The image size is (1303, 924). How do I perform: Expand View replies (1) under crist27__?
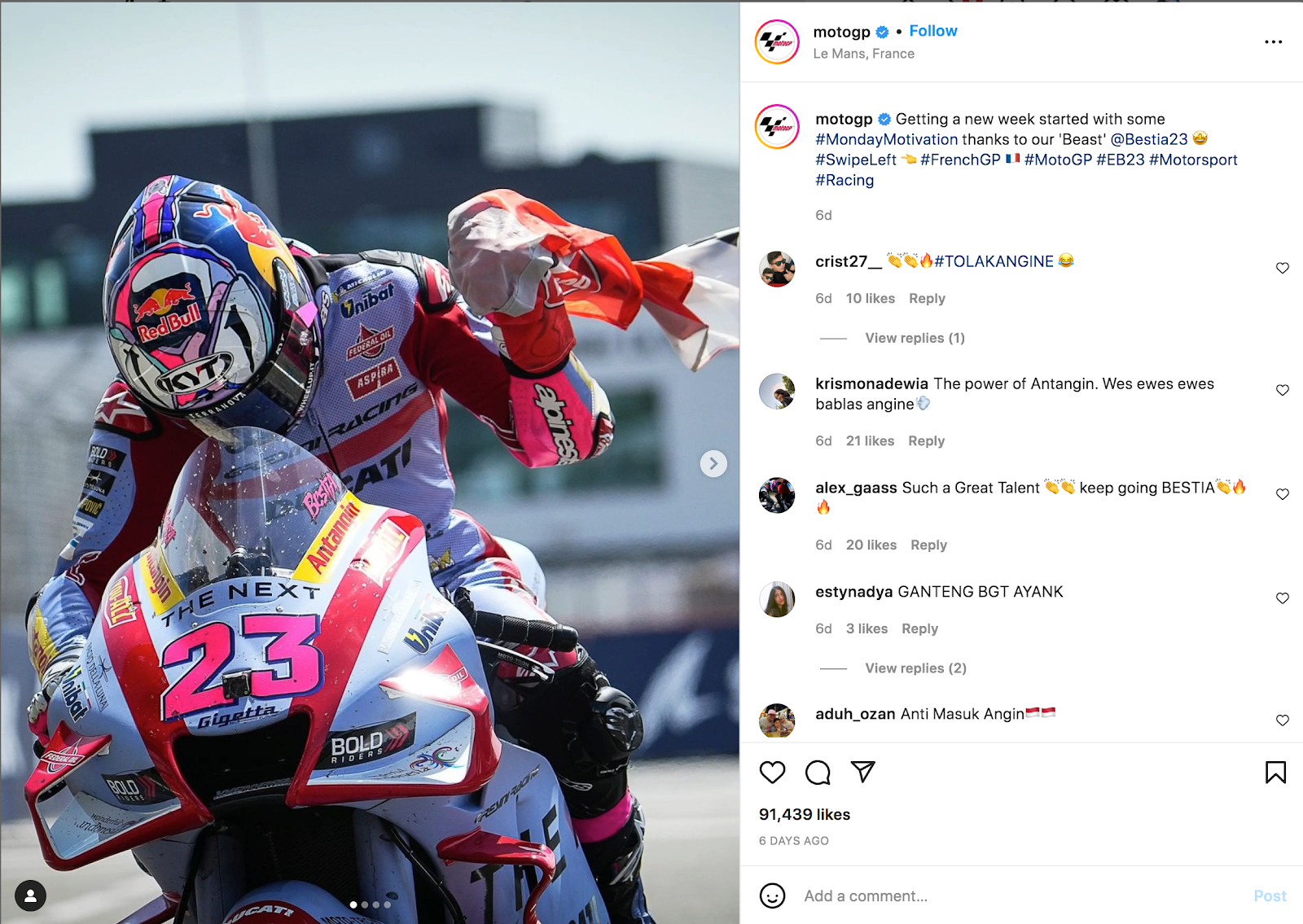coord(915,338)
